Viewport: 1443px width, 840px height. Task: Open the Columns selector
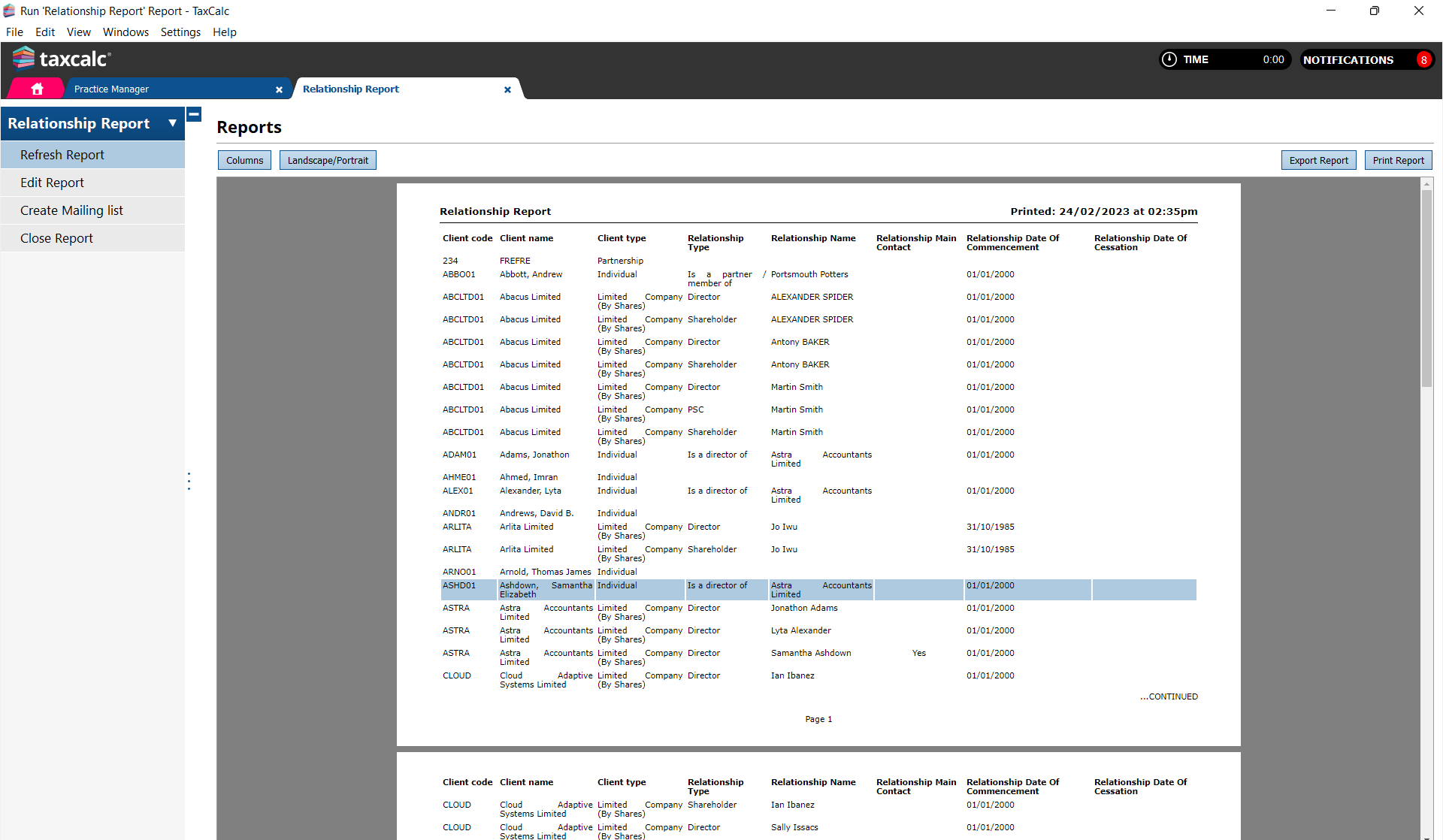(244, 160)
